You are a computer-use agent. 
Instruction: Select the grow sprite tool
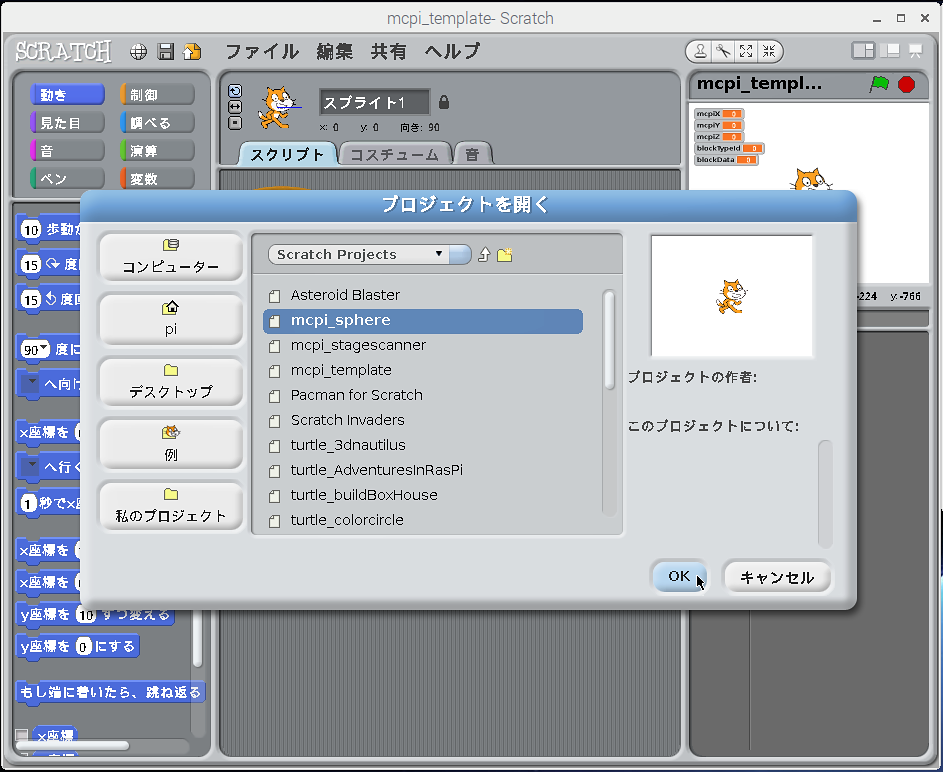coord(746,52)
